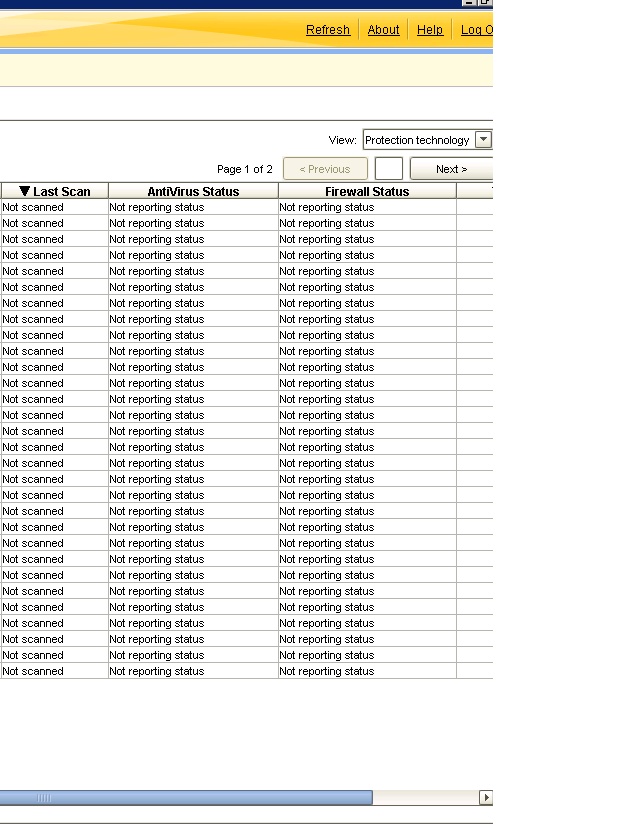Screen dimensions: 640x830
Task: Select the topmost Not scanned cell
Action: [55, 207]
